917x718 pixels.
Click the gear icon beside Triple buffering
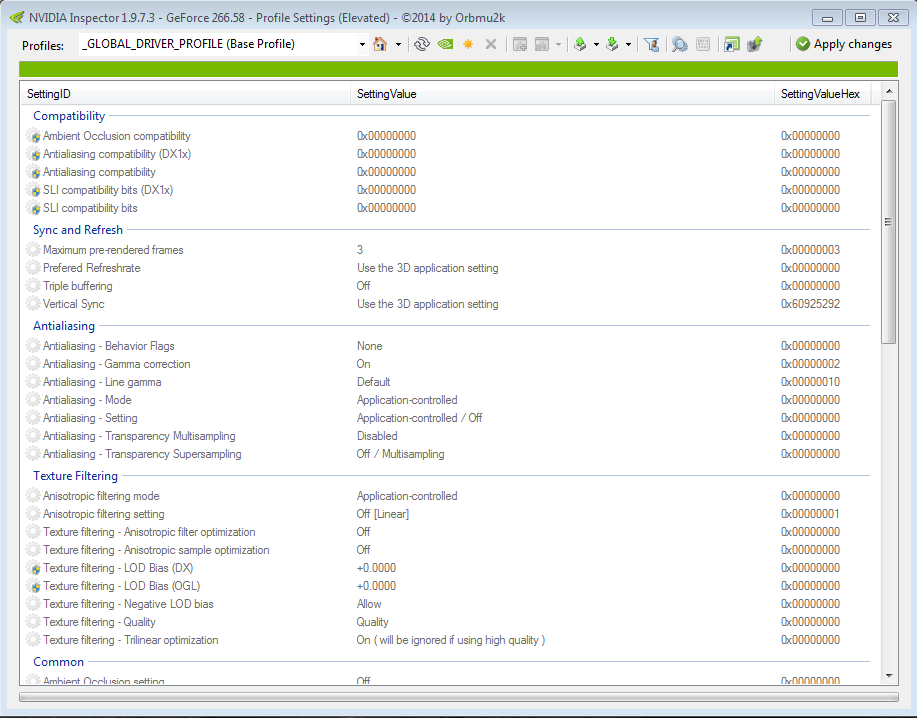[34, 286]
